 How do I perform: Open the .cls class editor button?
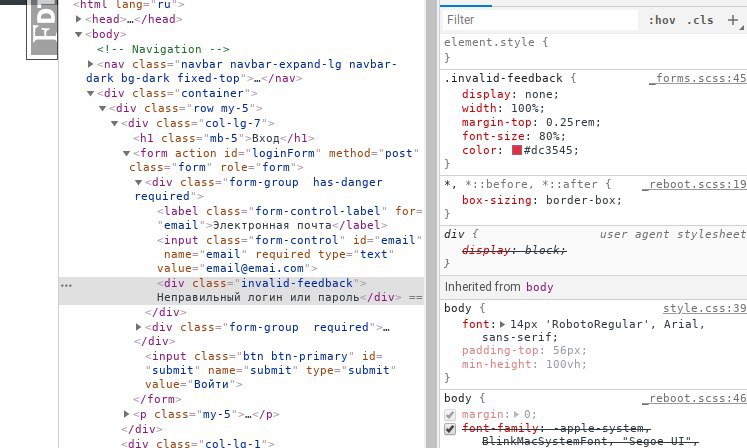click(700, 20)
